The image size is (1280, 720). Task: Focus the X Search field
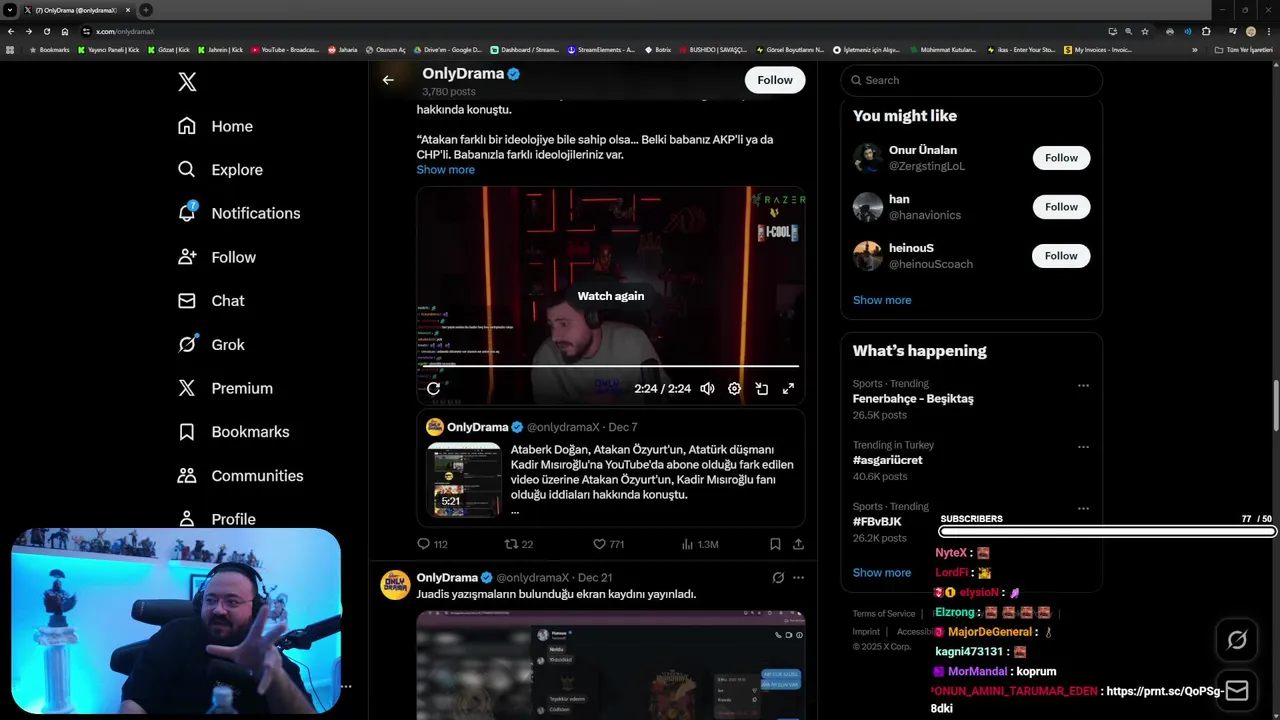[972, 80]
